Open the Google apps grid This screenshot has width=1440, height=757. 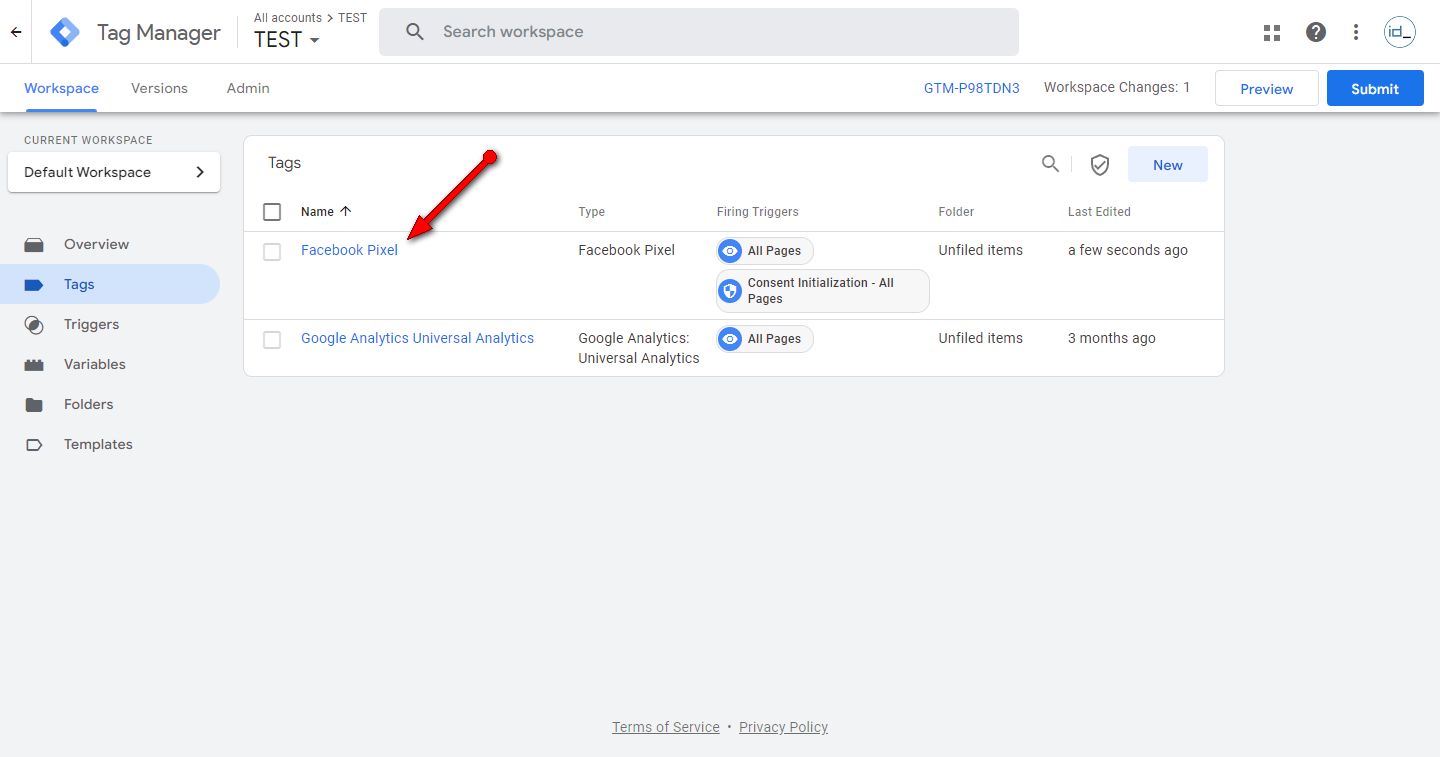point(1272,32)
